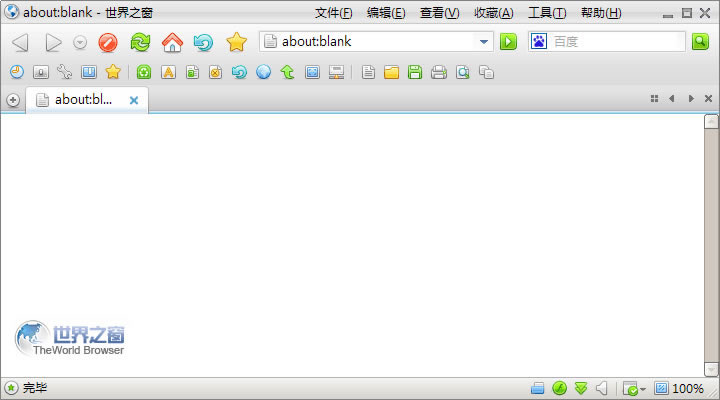
Task: Toggle the green Flash filter status icon
Action: point(559,388)
